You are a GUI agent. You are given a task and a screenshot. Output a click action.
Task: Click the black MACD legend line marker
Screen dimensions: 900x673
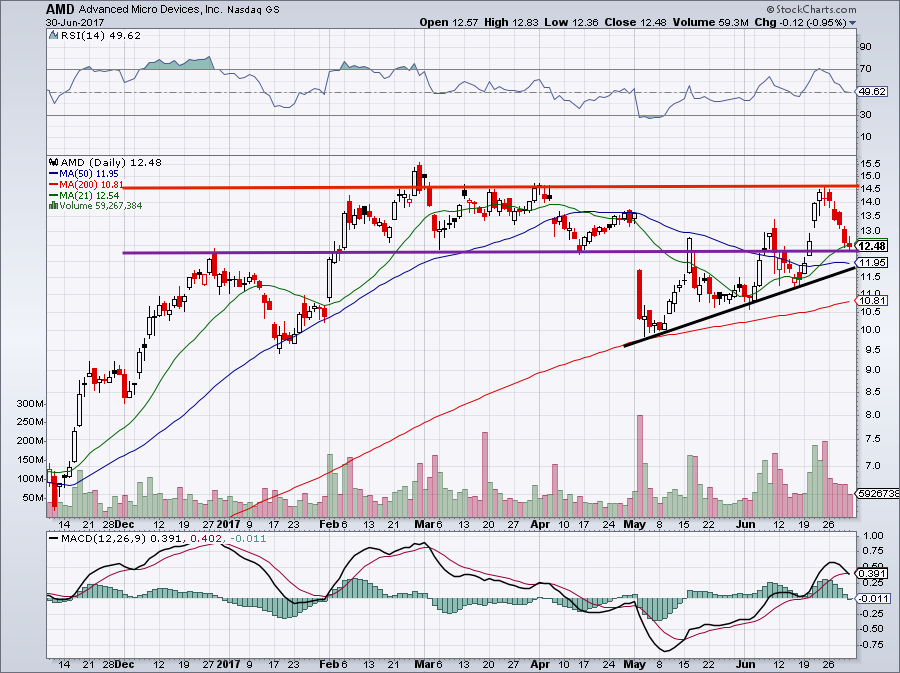pos(53,539)
